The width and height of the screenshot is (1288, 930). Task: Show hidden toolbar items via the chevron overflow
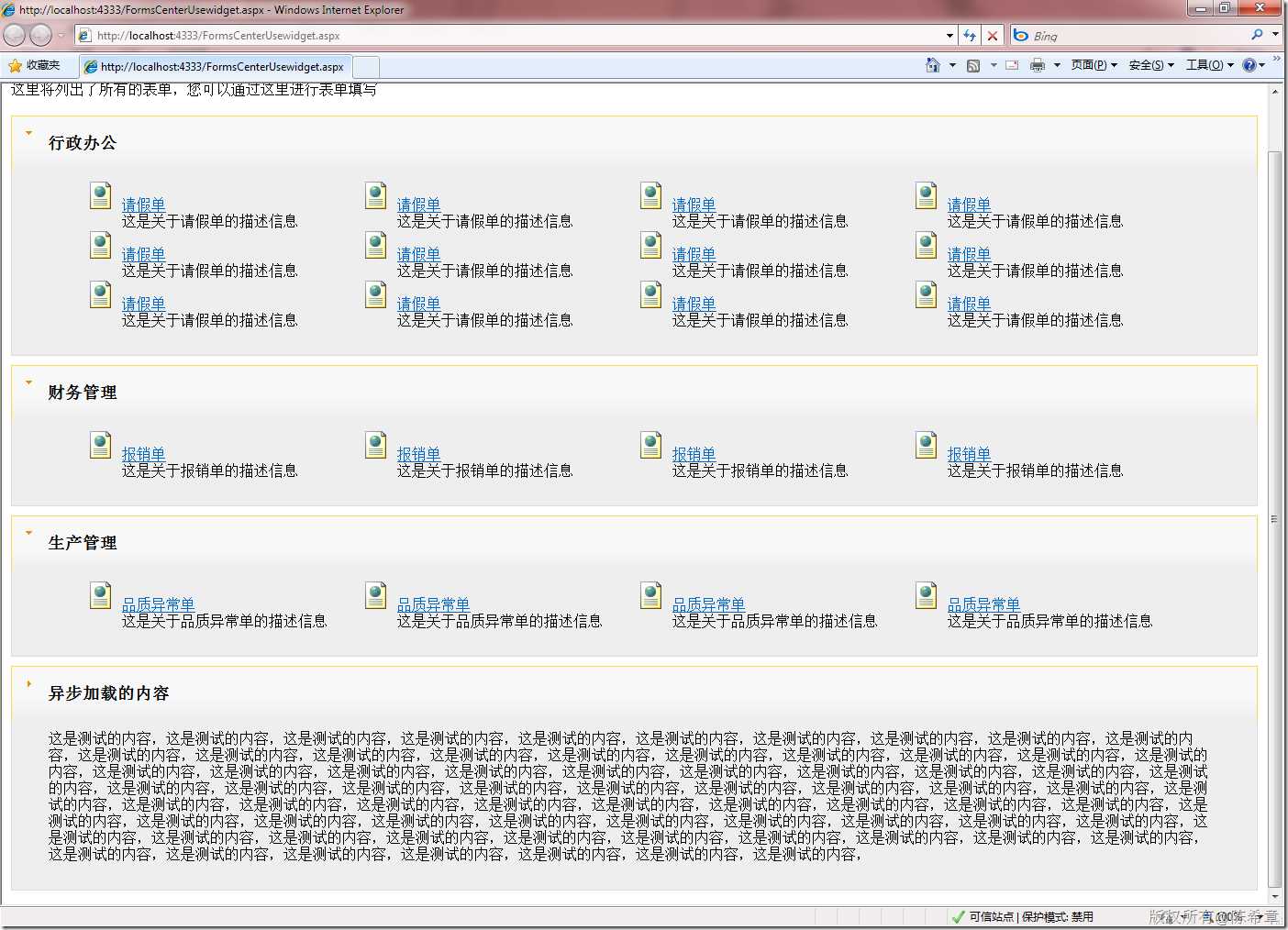click(x=1276, y=61)
